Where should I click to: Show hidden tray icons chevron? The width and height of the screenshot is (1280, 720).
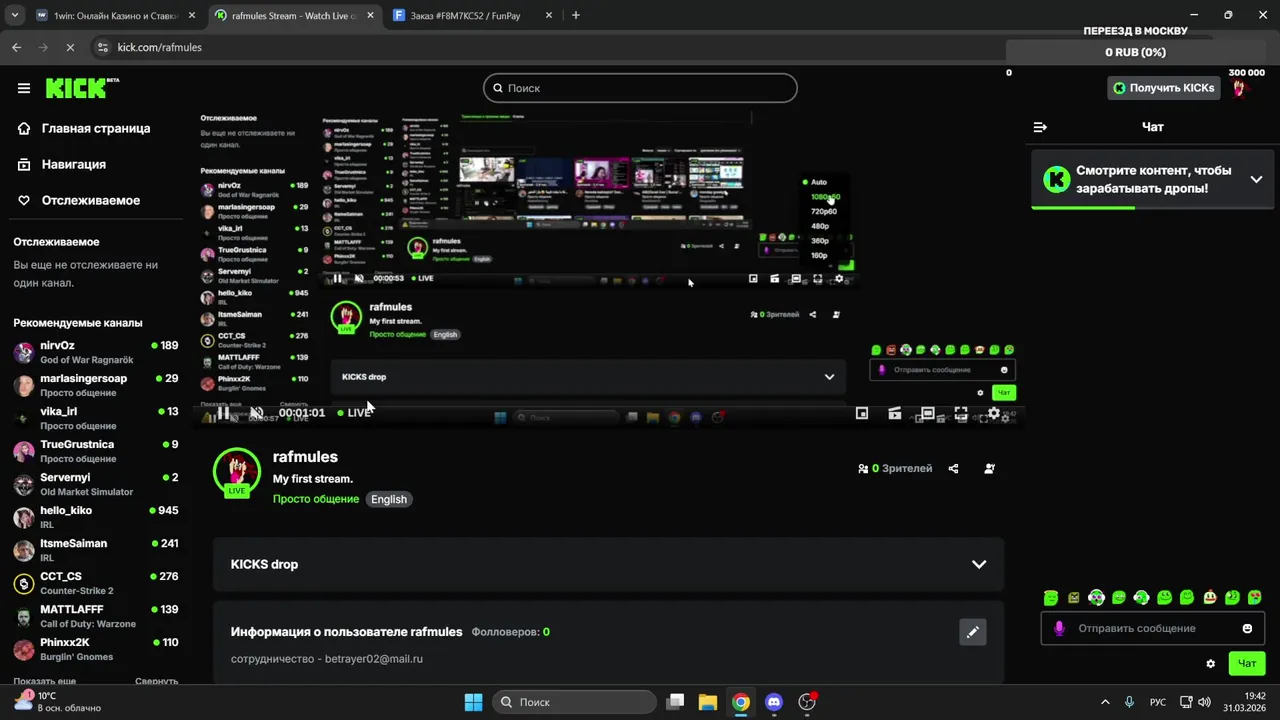[x=1105, y=702]
